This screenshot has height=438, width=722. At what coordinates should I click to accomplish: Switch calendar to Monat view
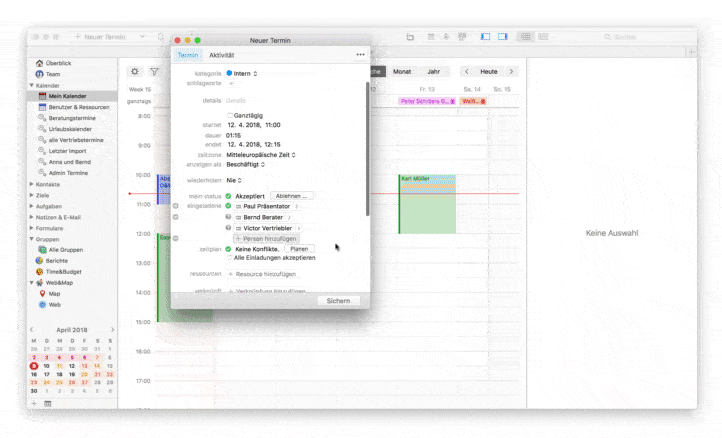[402, 71]
